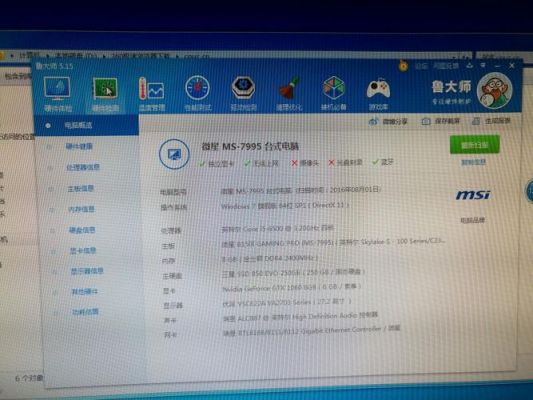Click the GeForce GTX 1060 graphics value

point(291,288)
